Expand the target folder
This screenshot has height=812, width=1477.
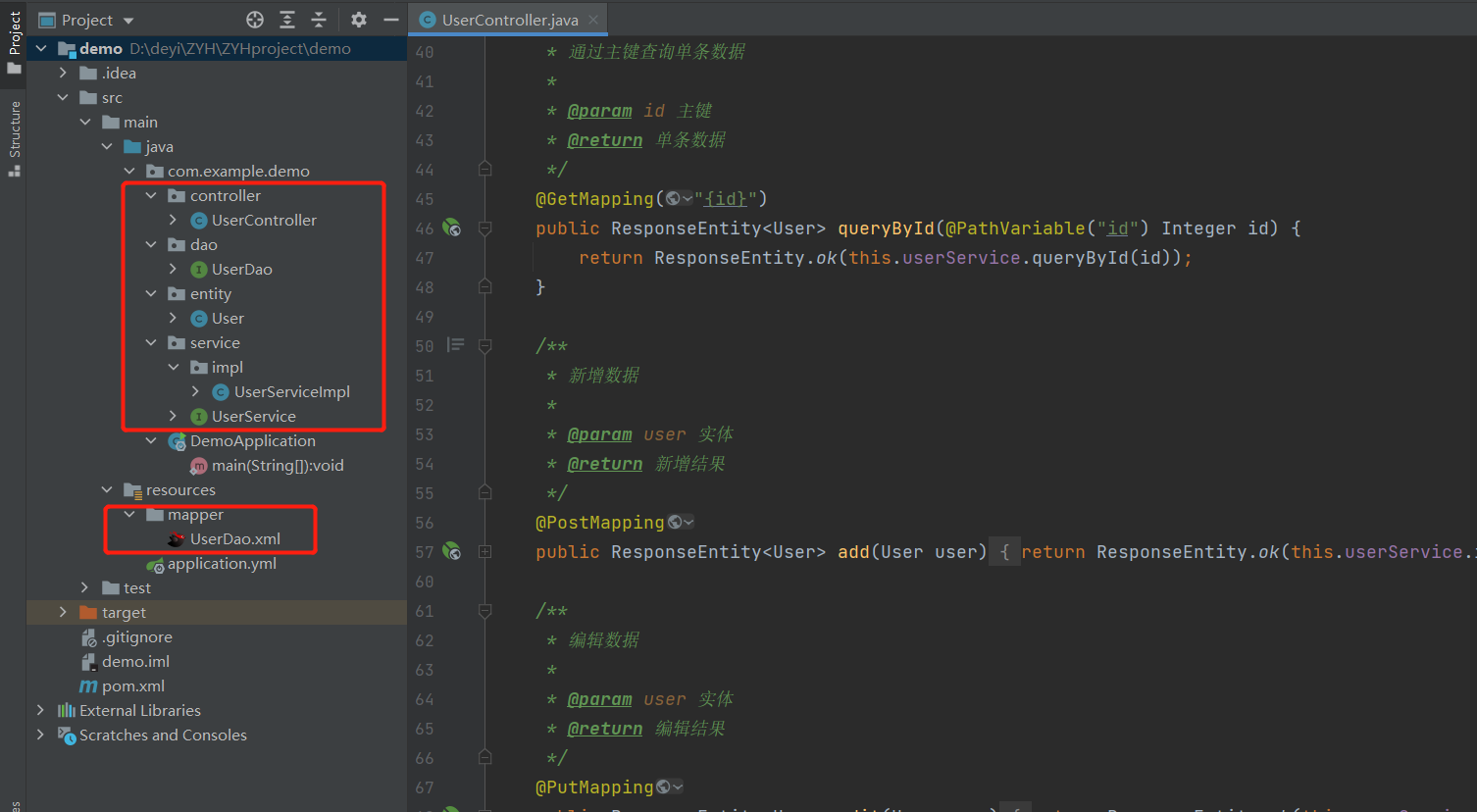(x=63, y=612)
